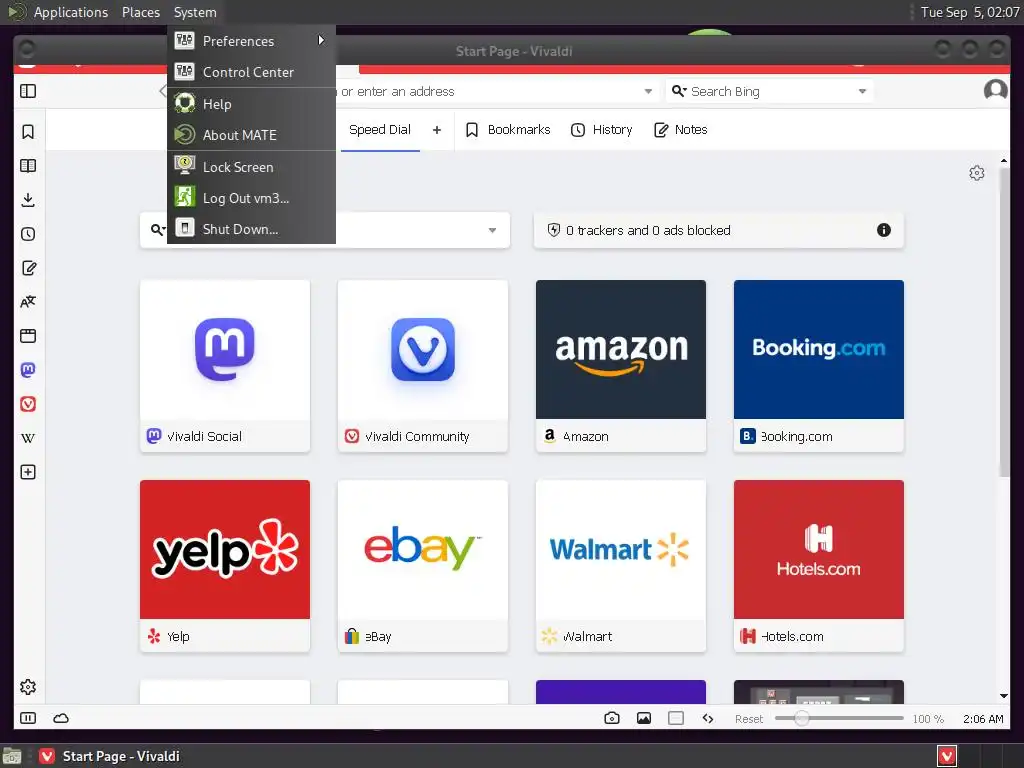
Task: Choose Shut Down... from System menu
Action: tap(251, 229)
